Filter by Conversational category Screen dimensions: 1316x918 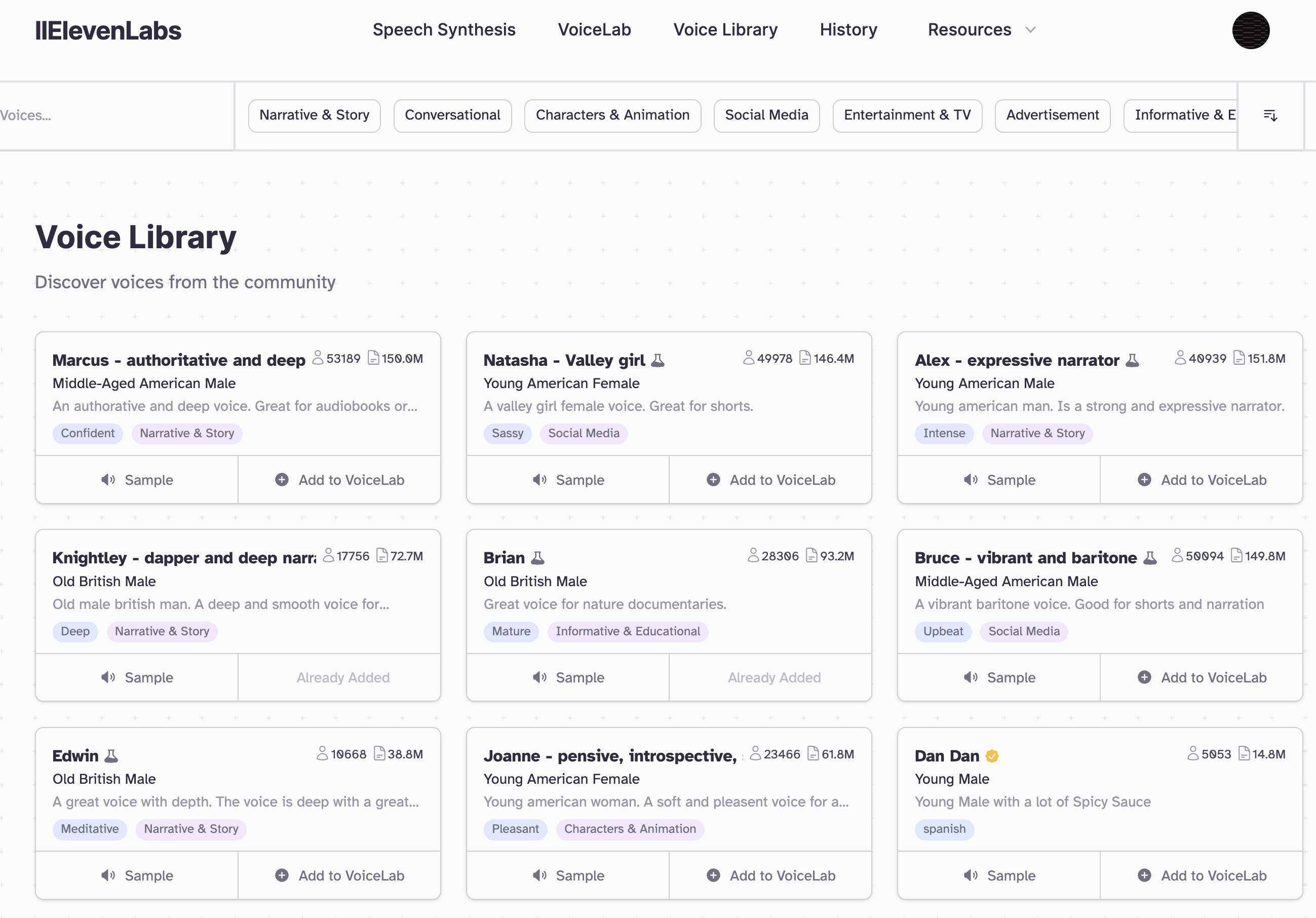coord(452,115)
